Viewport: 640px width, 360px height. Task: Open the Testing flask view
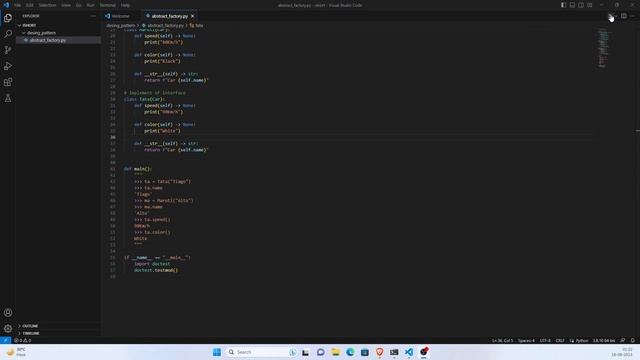[x=8, y=98]
